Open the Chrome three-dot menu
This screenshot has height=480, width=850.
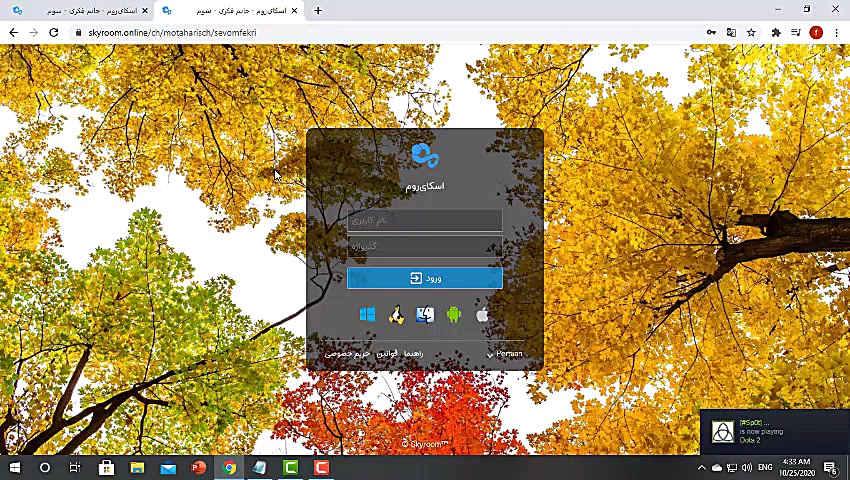tap(836, 33)
